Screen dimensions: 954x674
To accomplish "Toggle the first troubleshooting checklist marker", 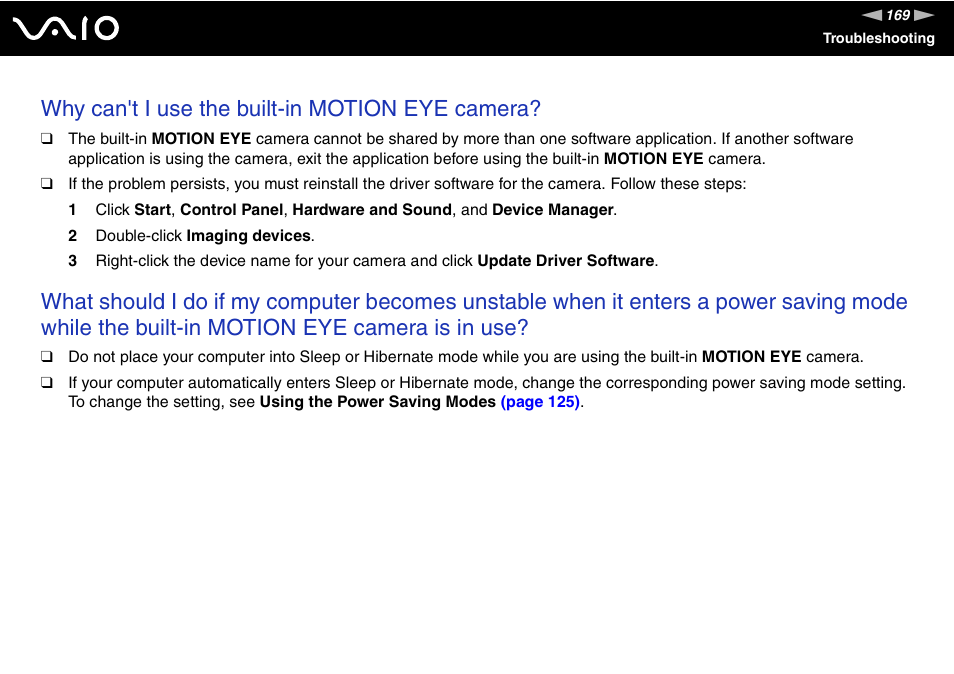I will (46, 139).
